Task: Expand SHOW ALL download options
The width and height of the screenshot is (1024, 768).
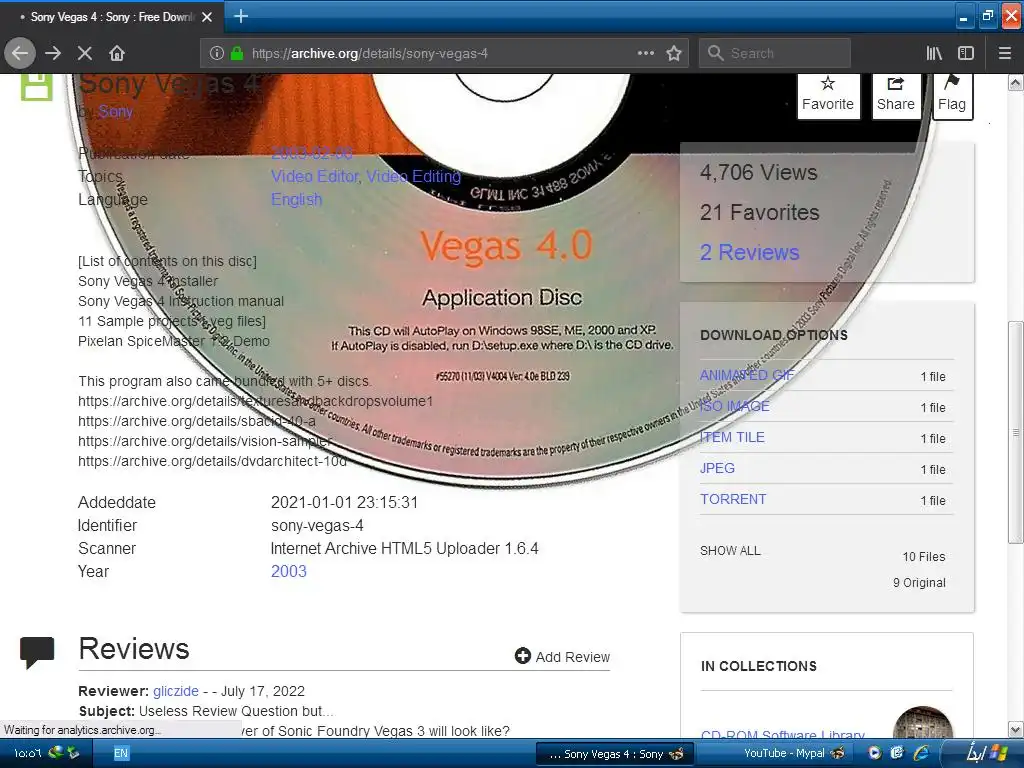Action: [x=730, y=551]
